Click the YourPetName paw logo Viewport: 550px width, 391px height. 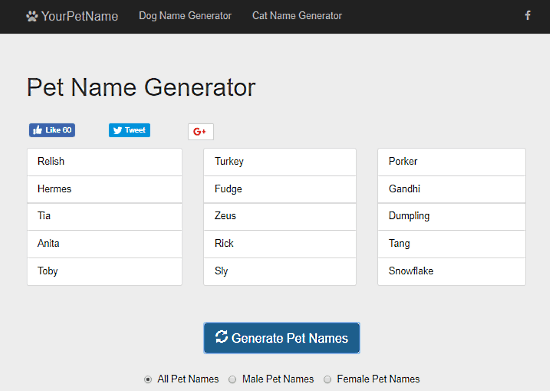72,16
